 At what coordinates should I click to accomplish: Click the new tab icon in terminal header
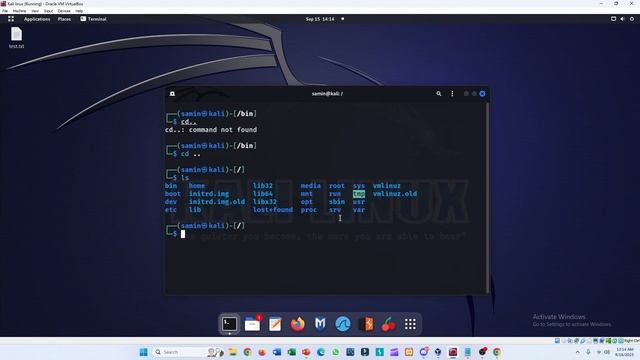coord(172,93)
